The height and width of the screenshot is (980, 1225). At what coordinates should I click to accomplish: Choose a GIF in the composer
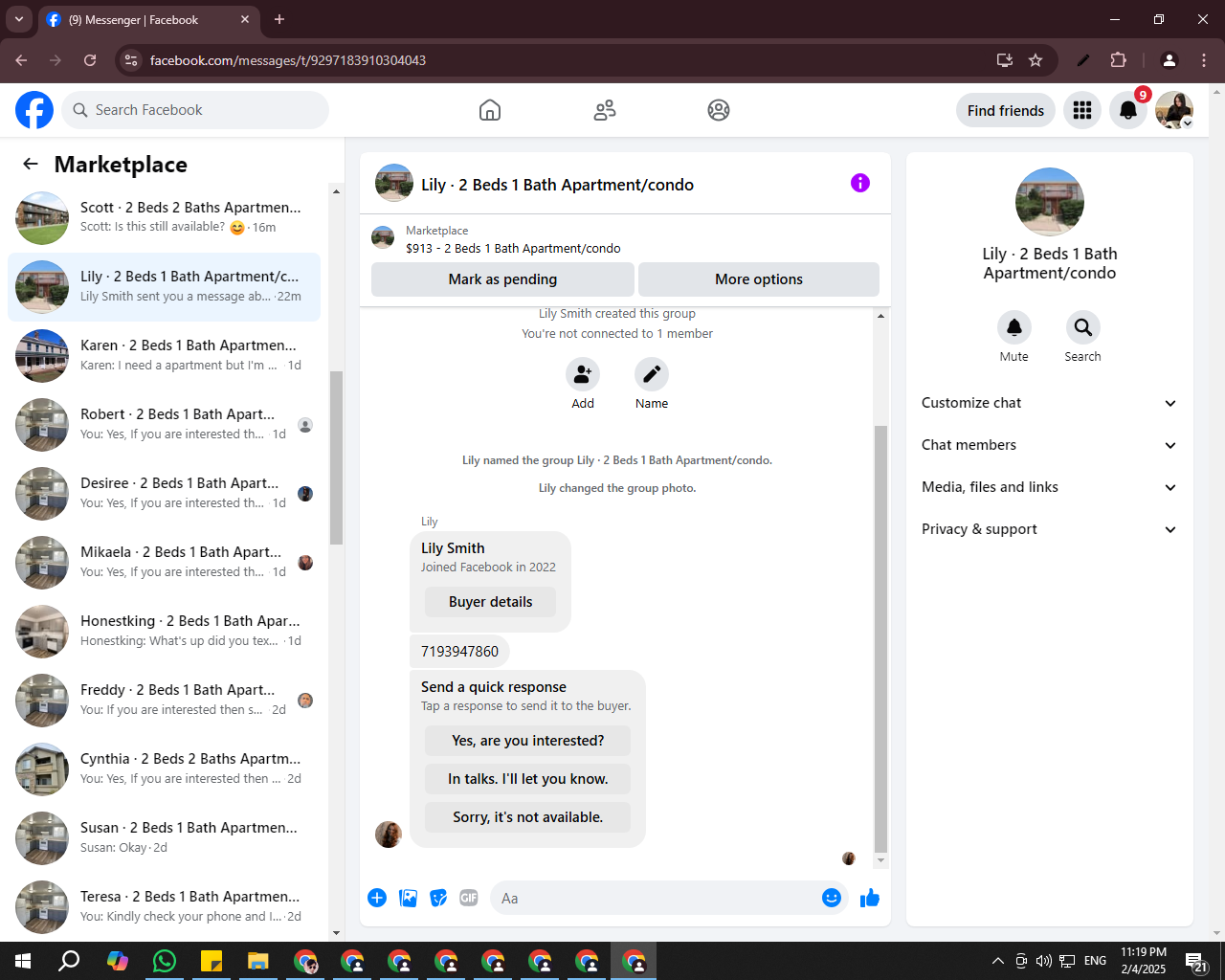coord(469,898)
